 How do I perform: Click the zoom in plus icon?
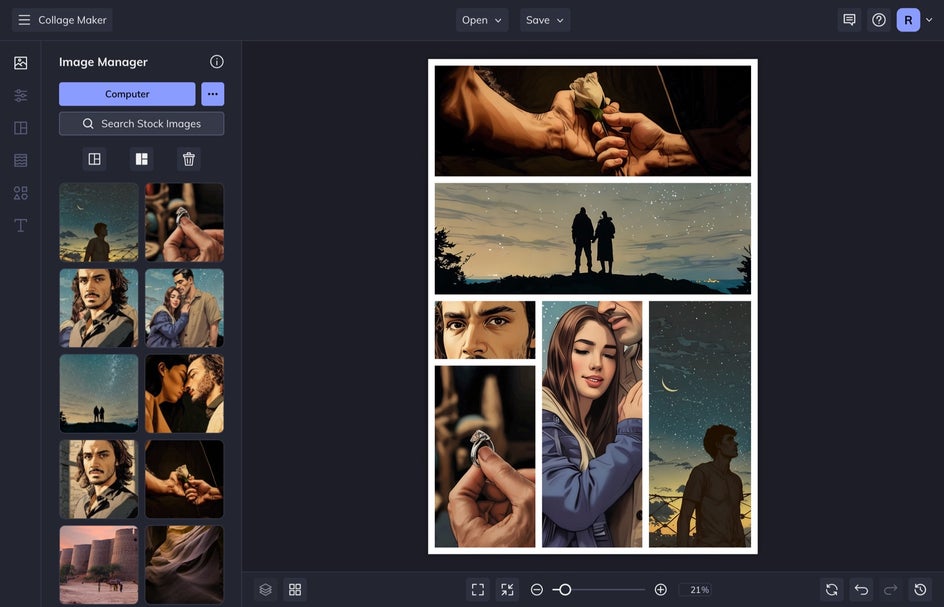tap(660, 590)
